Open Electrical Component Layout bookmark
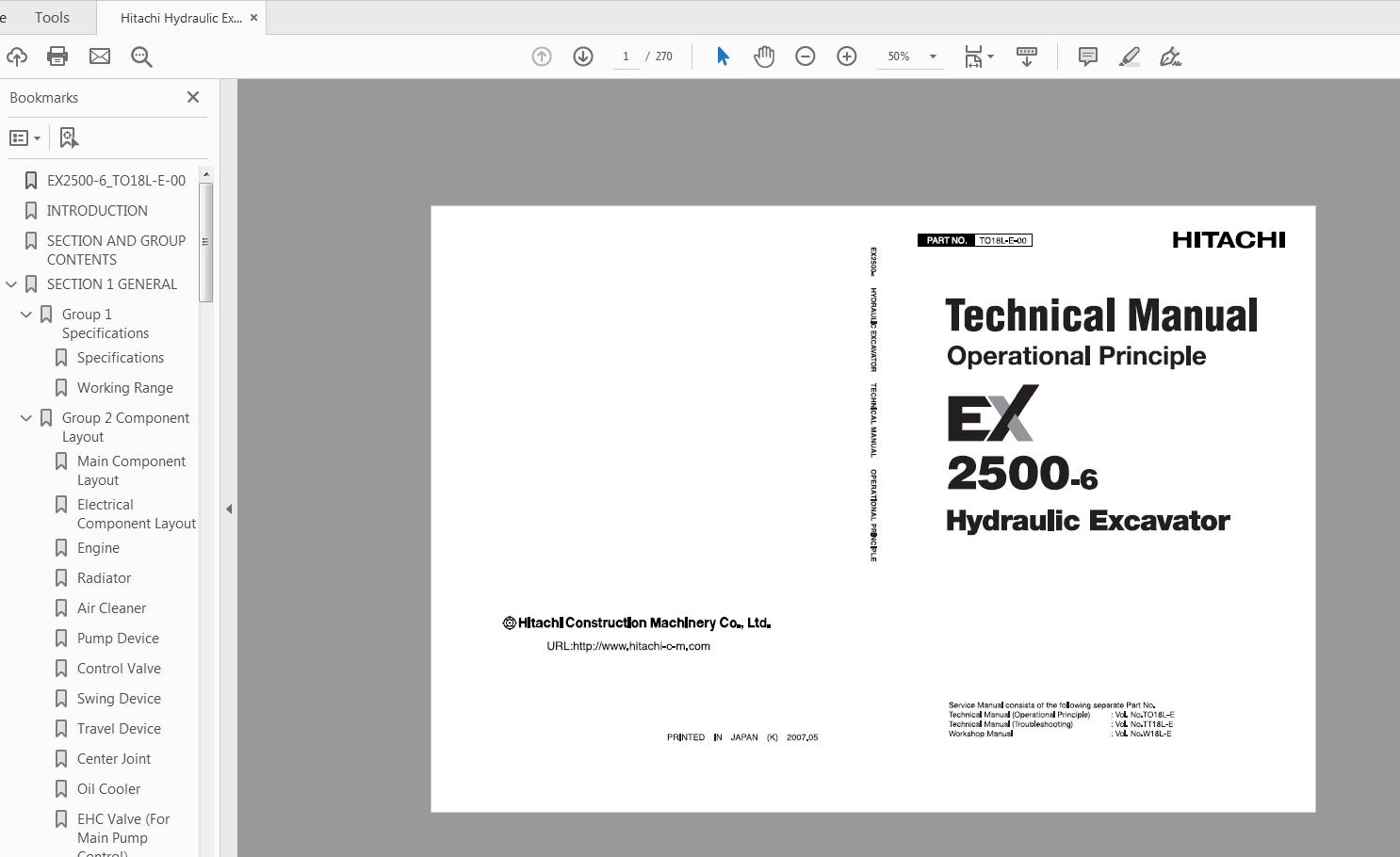 point(137,513)
